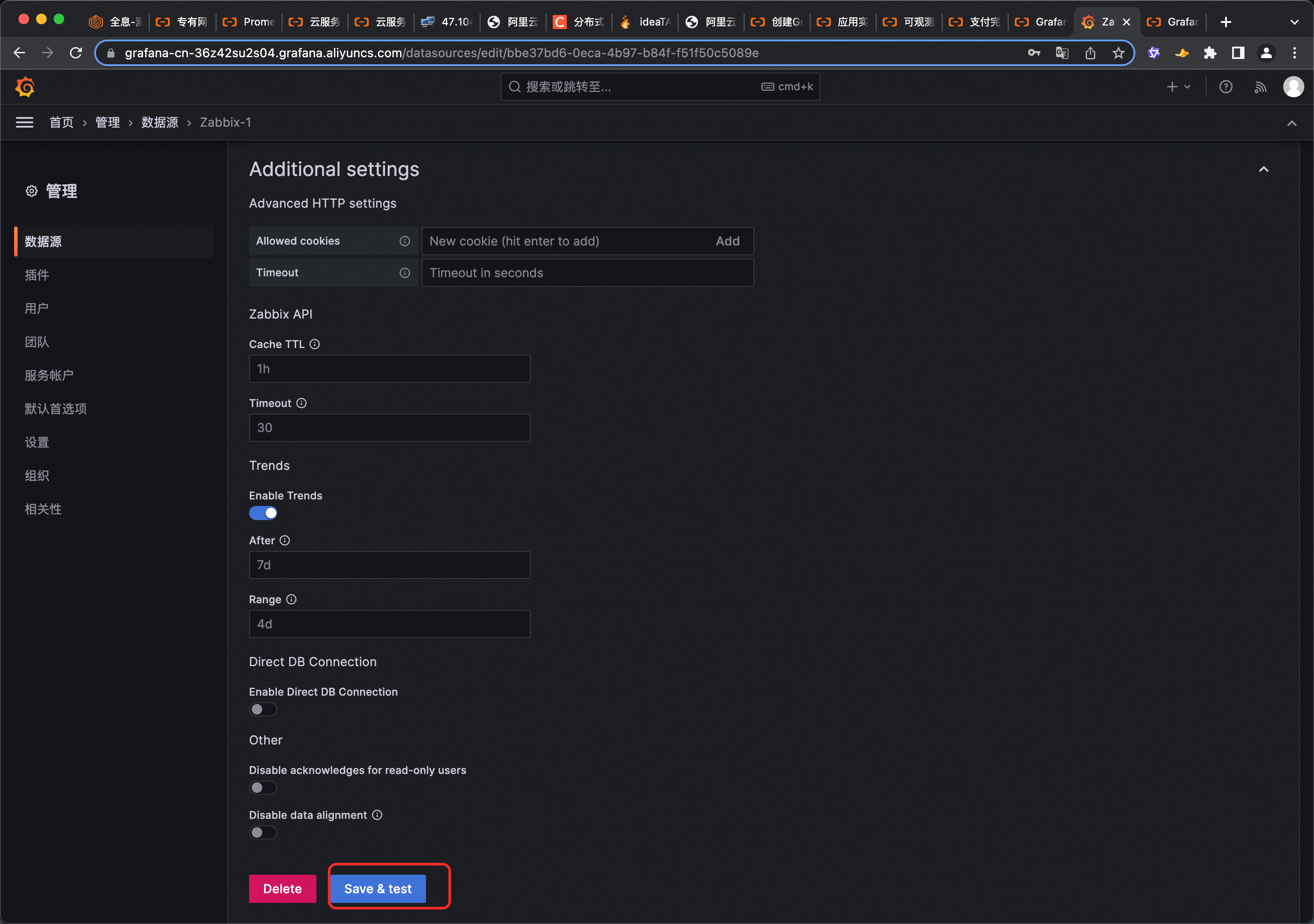
Task: Show info icon next to Range
Action: point(291,600)
